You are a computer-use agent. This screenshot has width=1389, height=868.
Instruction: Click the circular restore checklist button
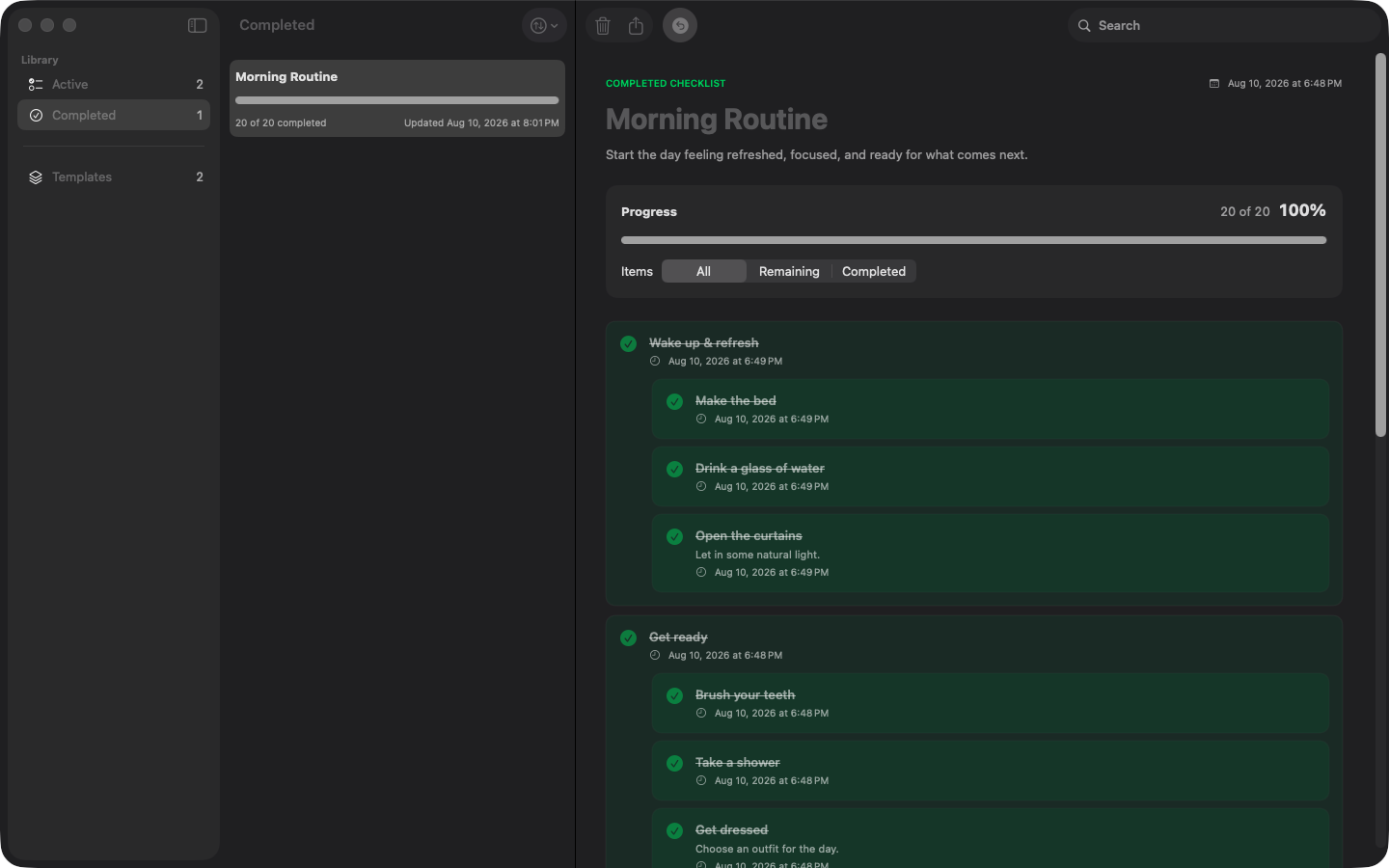[x=680, y=26]
